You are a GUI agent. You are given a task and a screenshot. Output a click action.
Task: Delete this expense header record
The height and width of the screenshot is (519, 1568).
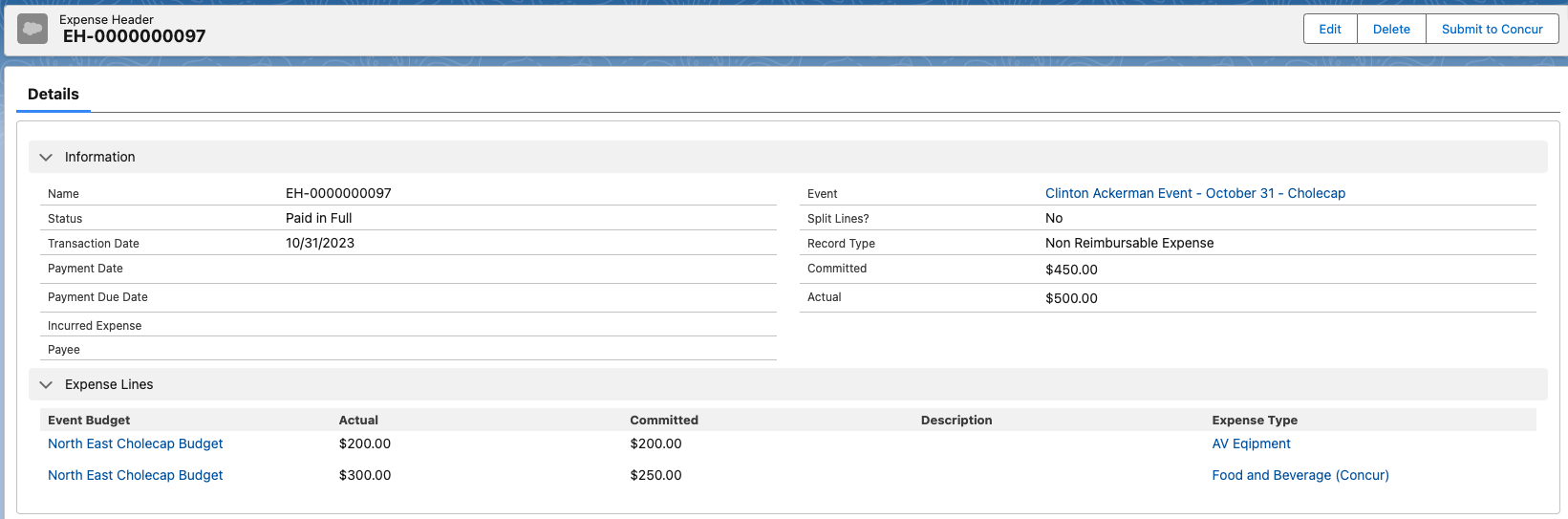coord(1390,29)
